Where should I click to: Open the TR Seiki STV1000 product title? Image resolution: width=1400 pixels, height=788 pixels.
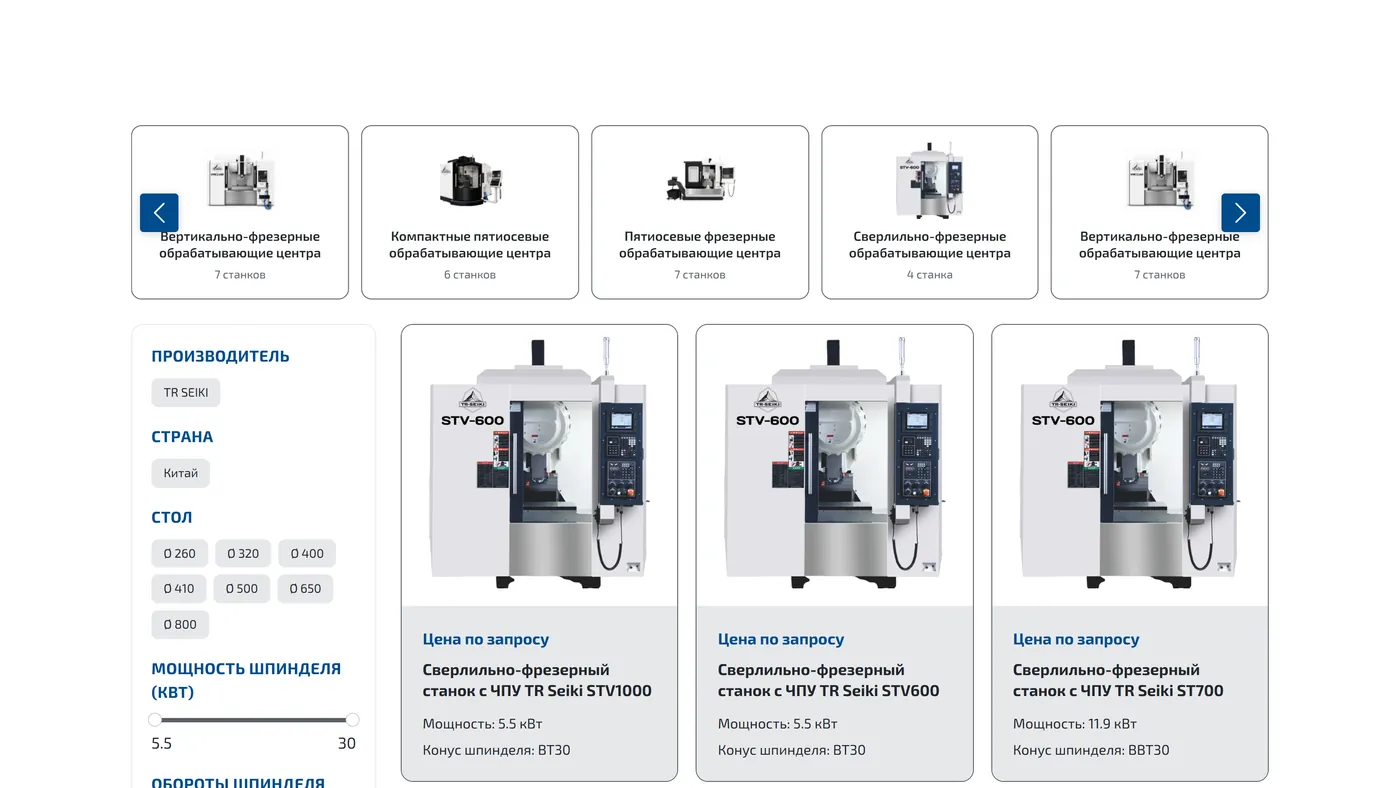[537, 680]
